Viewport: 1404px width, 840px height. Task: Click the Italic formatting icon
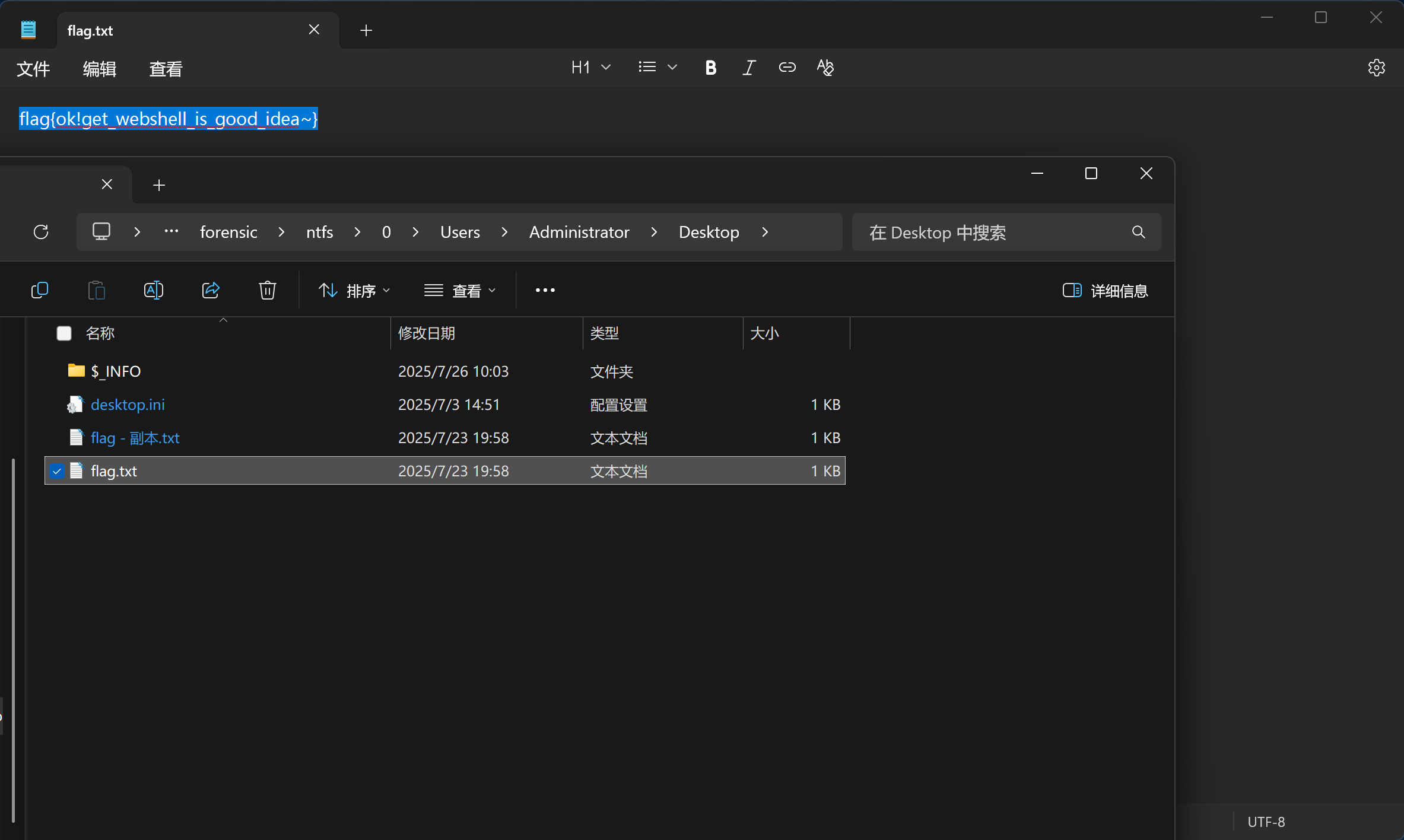click(x=749, y=68)
